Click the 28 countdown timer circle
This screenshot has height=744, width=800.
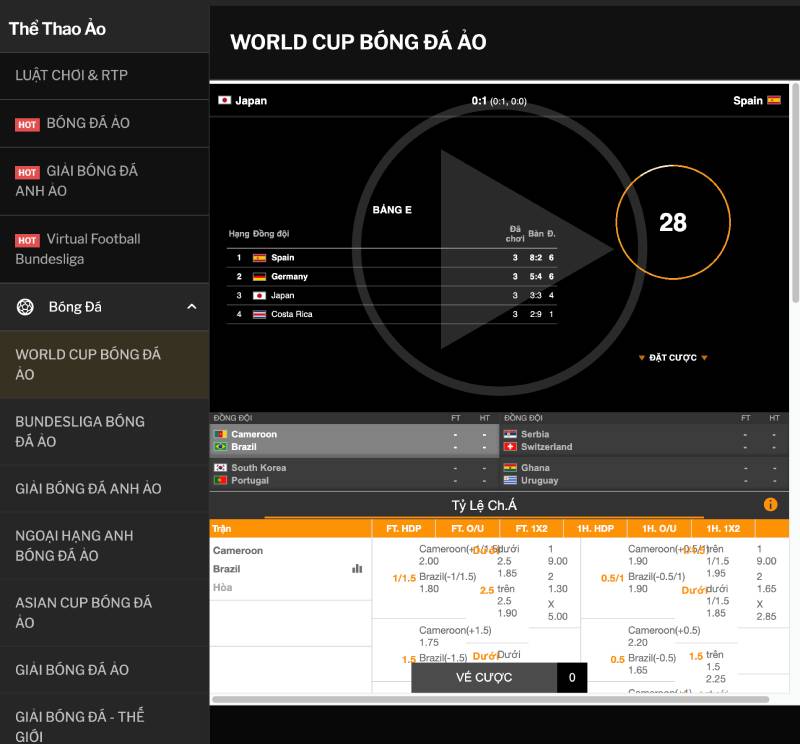coord(672,222)
